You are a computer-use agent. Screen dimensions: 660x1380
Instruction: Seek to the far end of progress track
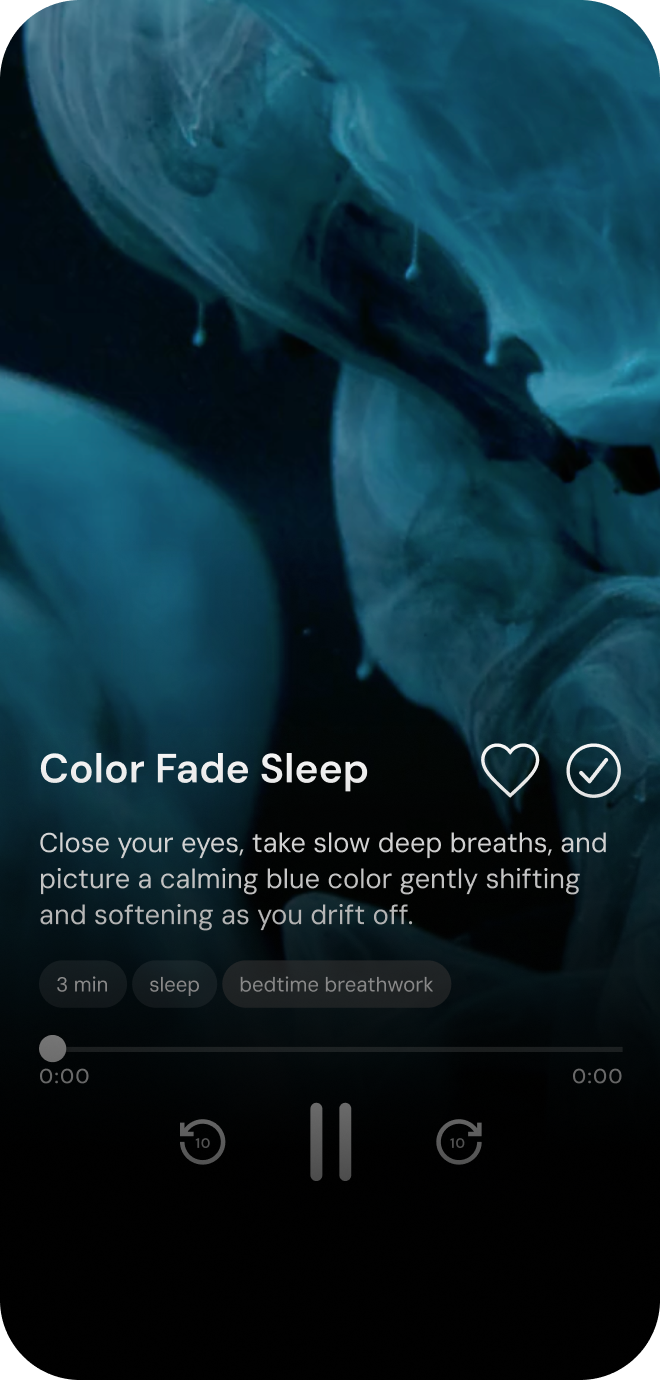point(619,1049)
